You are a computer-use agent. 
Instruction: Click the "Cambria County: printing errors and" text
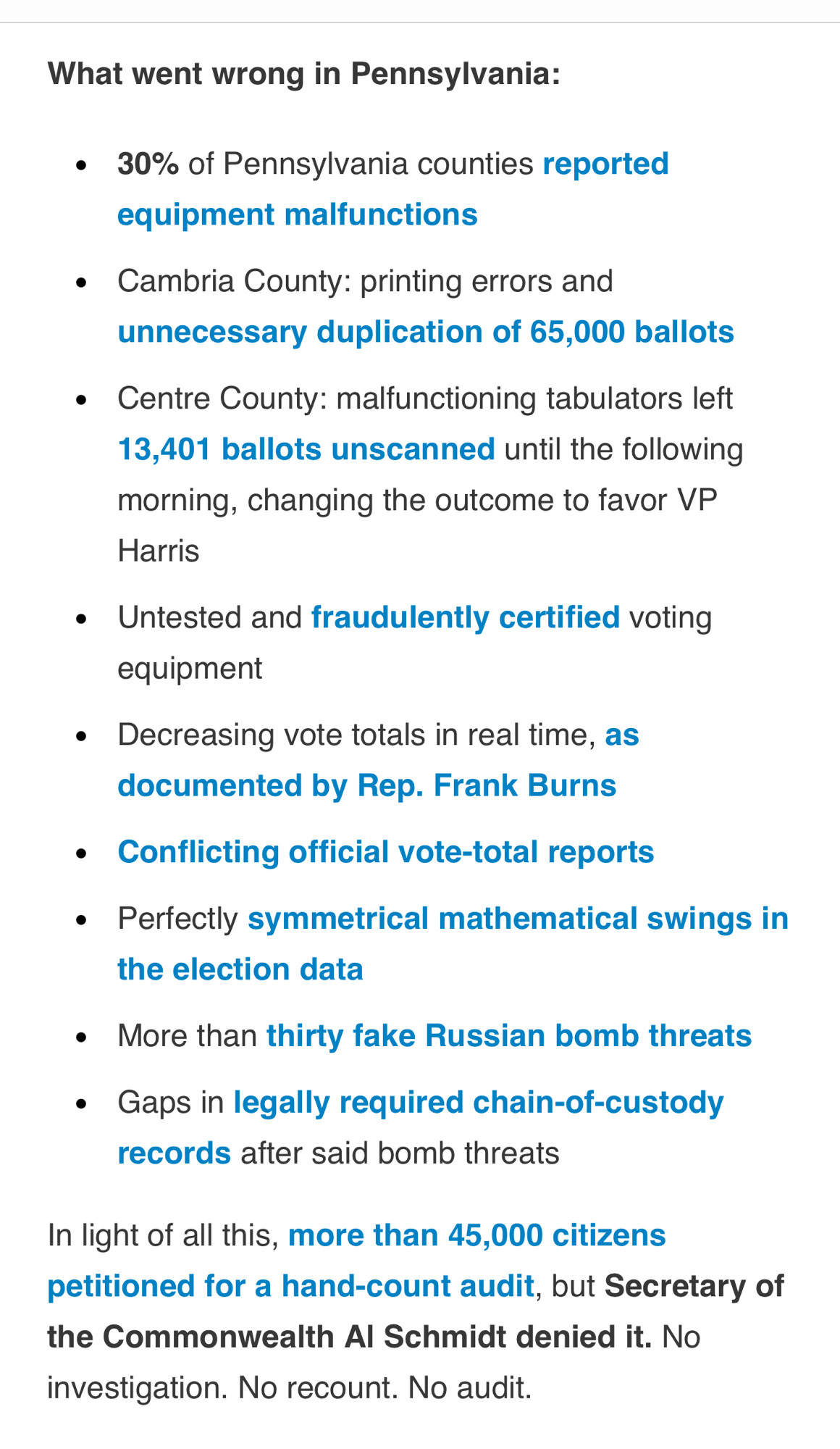pos(365,281)
